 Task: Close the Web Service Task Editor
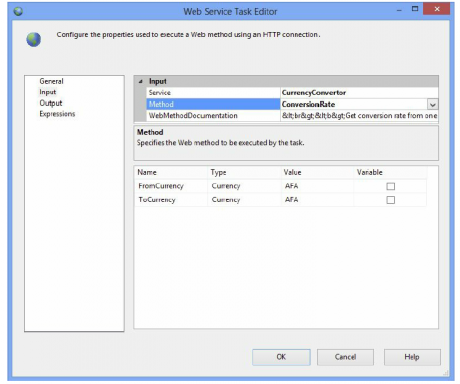click(437, 9)
